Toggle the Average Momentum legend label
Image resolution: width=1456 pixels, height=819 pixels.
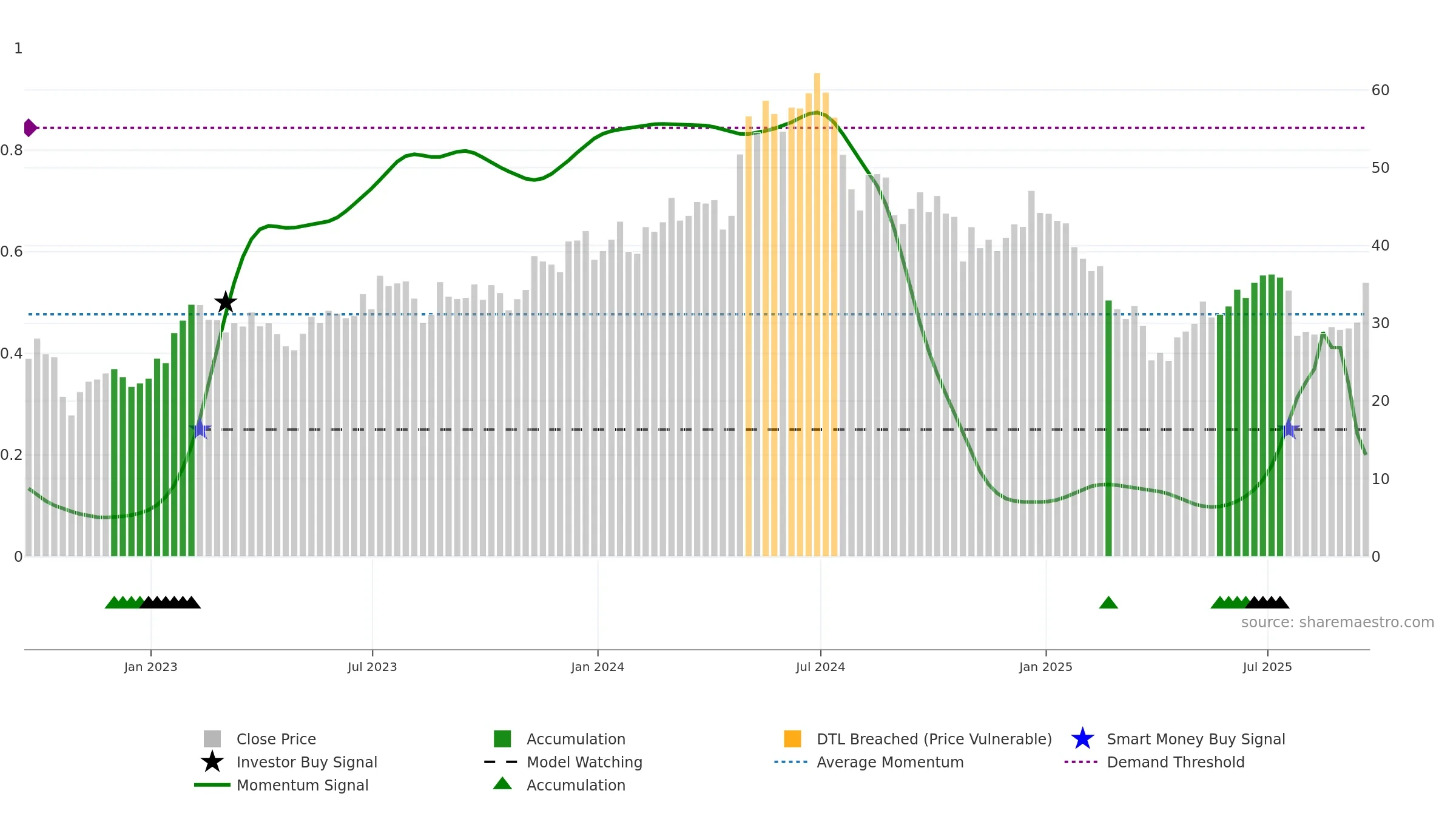[x=890, y=762]
